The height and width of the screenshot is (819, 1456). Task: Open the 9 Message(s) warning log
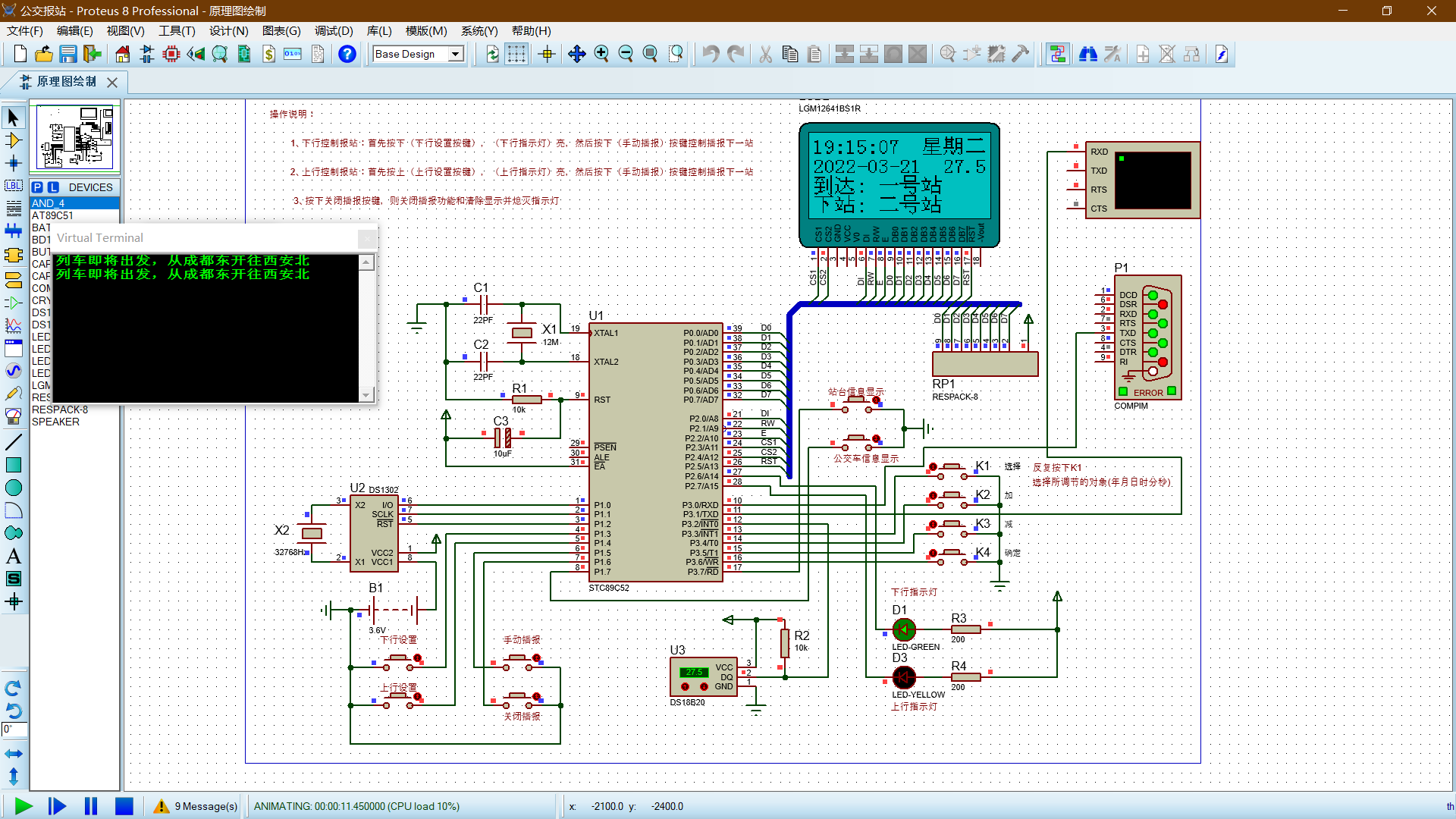point(196,806)
